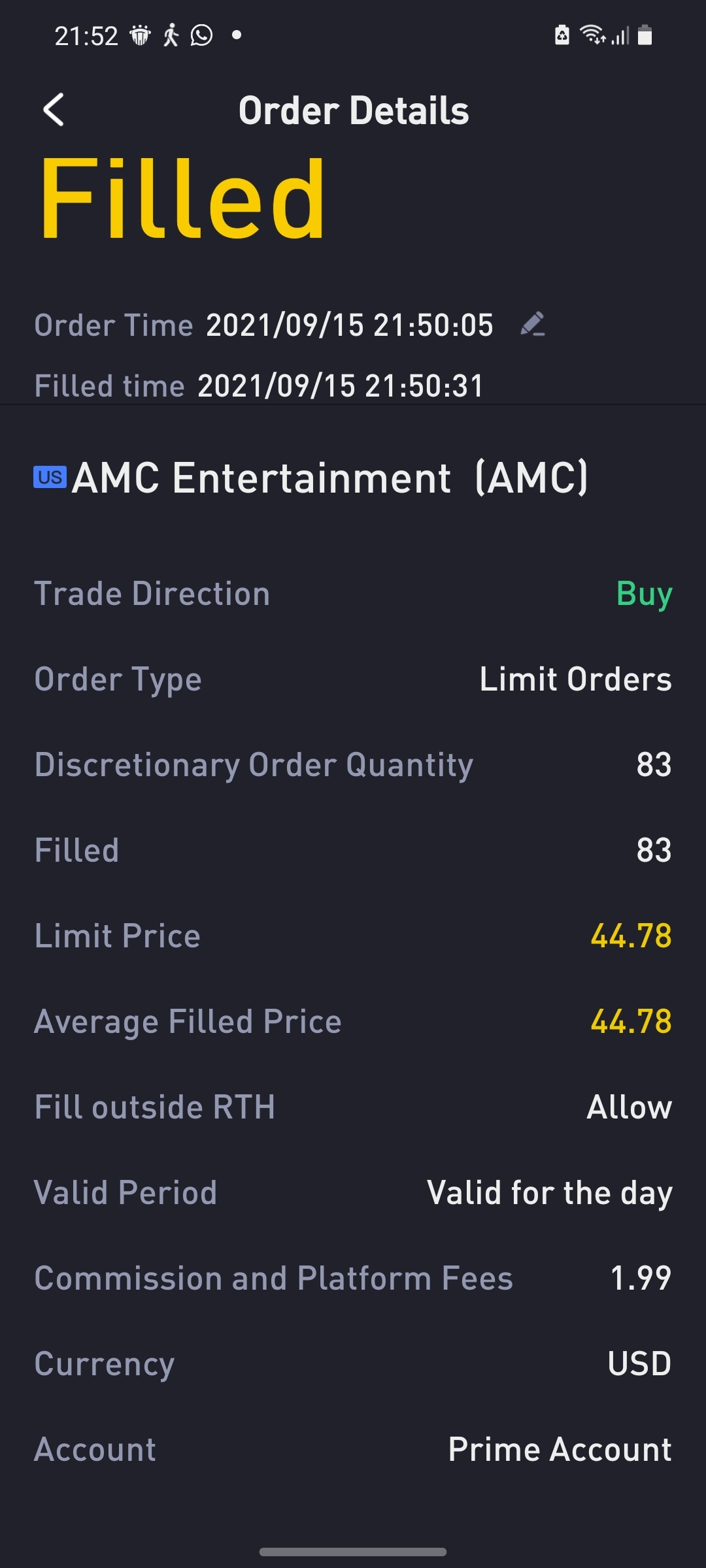Tap the WhatsApp notification icon

tap(201, 35)
